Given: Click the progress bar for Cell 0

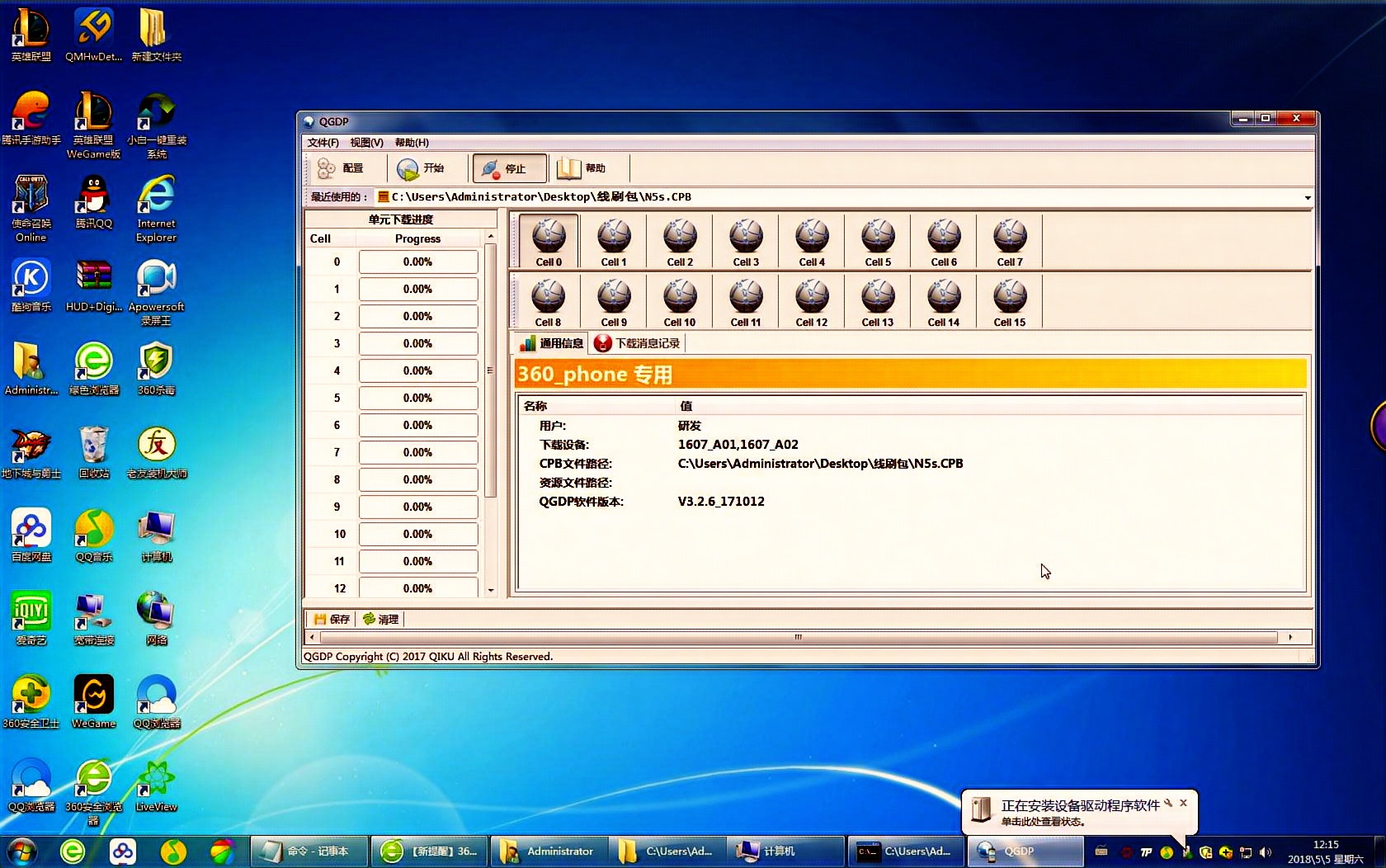Looking at the screenshot, I should click(x=418, y=262).
